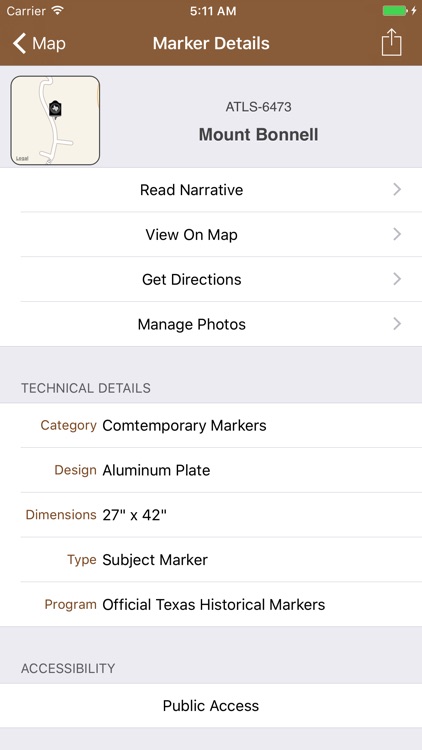Tap the historical marker pin on map
Screen dimensions: 422x750
coord(55,109)
